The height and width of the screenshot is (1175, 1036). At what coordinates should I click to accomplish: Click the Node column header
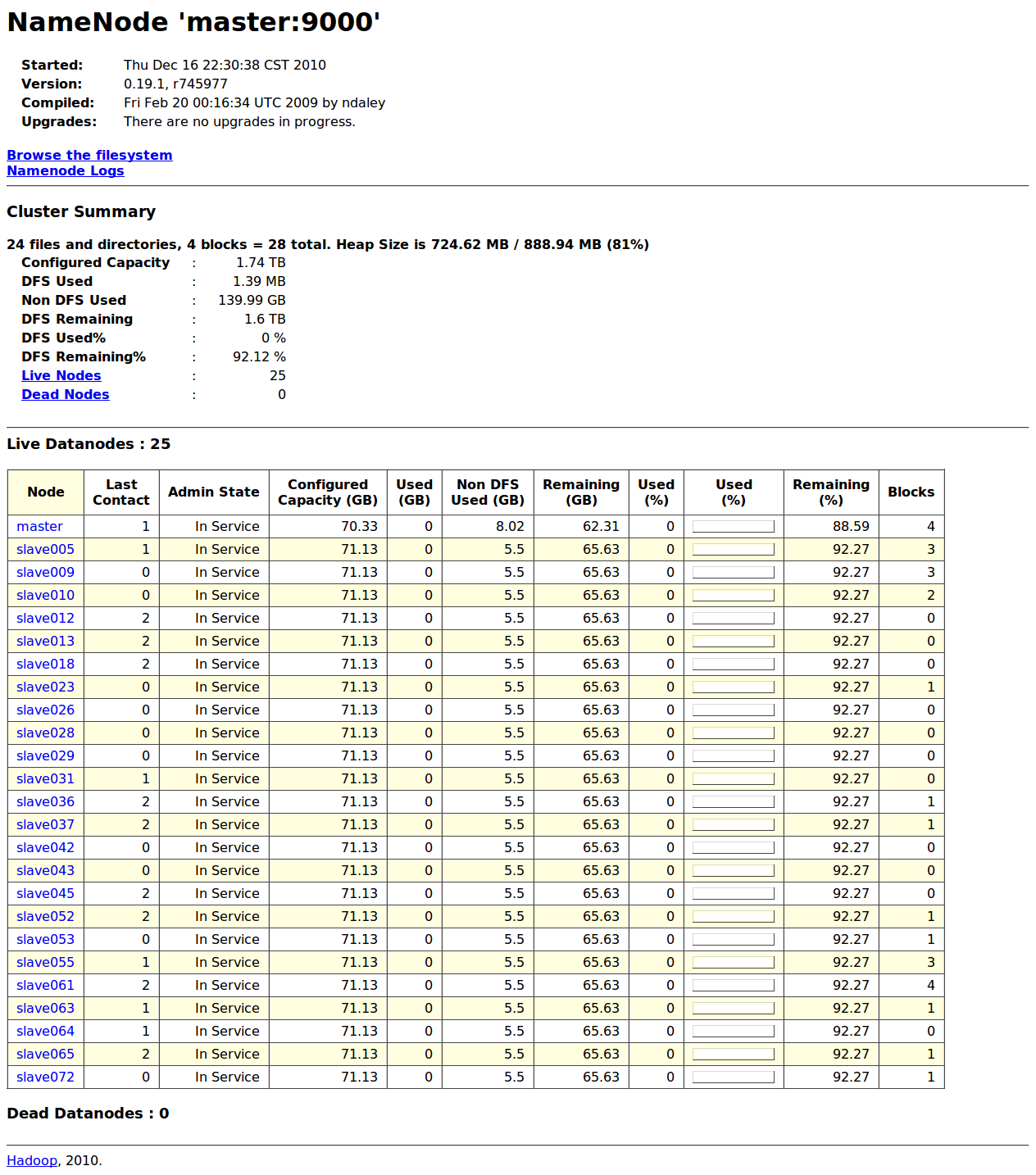46,492
